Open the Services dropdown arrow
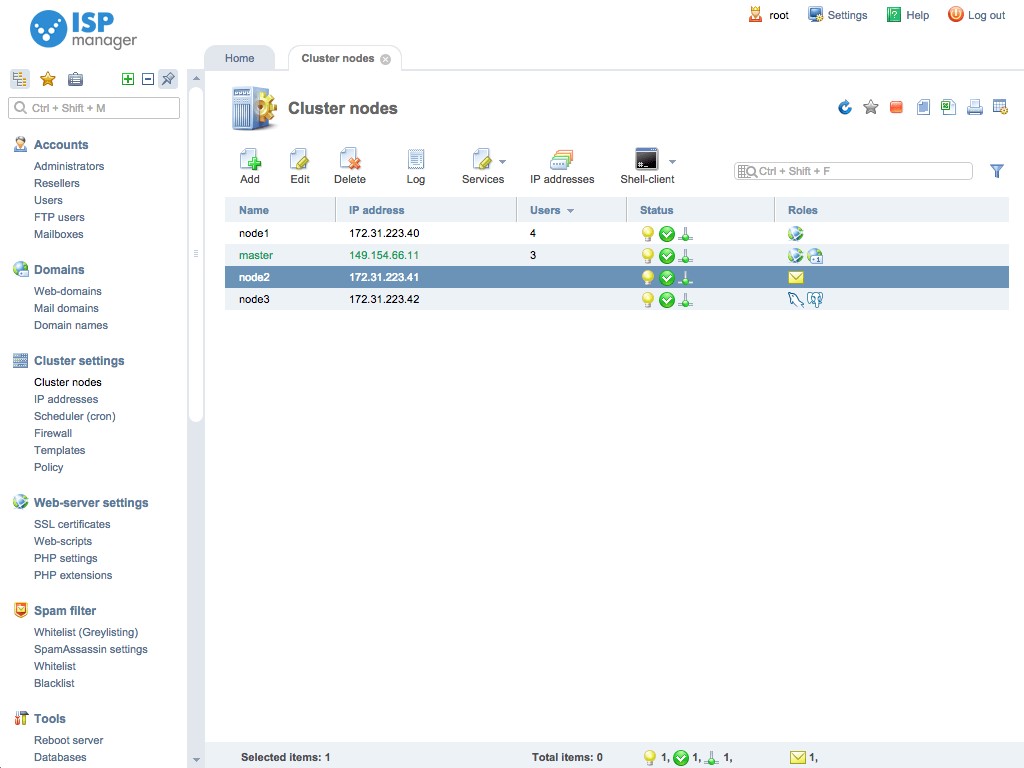1024x768 pixels. pyautogui.click(x=502, y=161)
